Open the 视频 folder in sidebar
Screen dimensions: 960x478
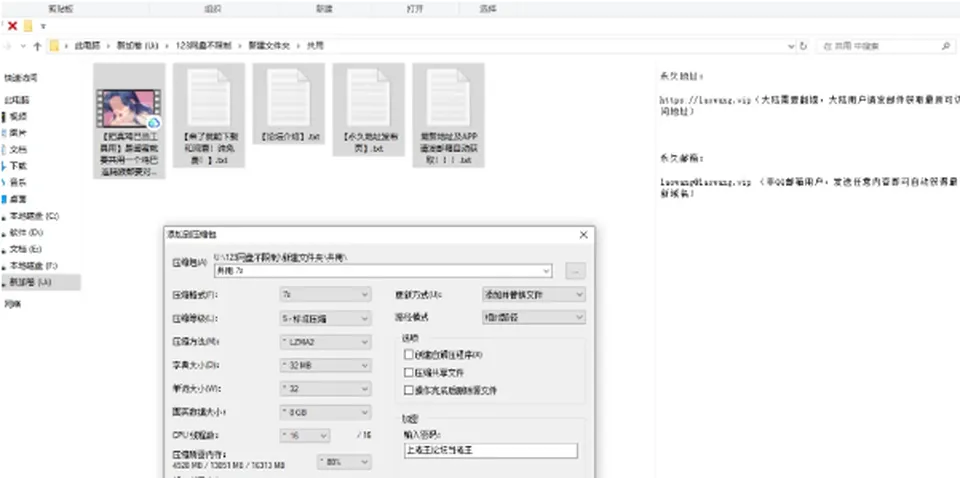coord(18,116)
